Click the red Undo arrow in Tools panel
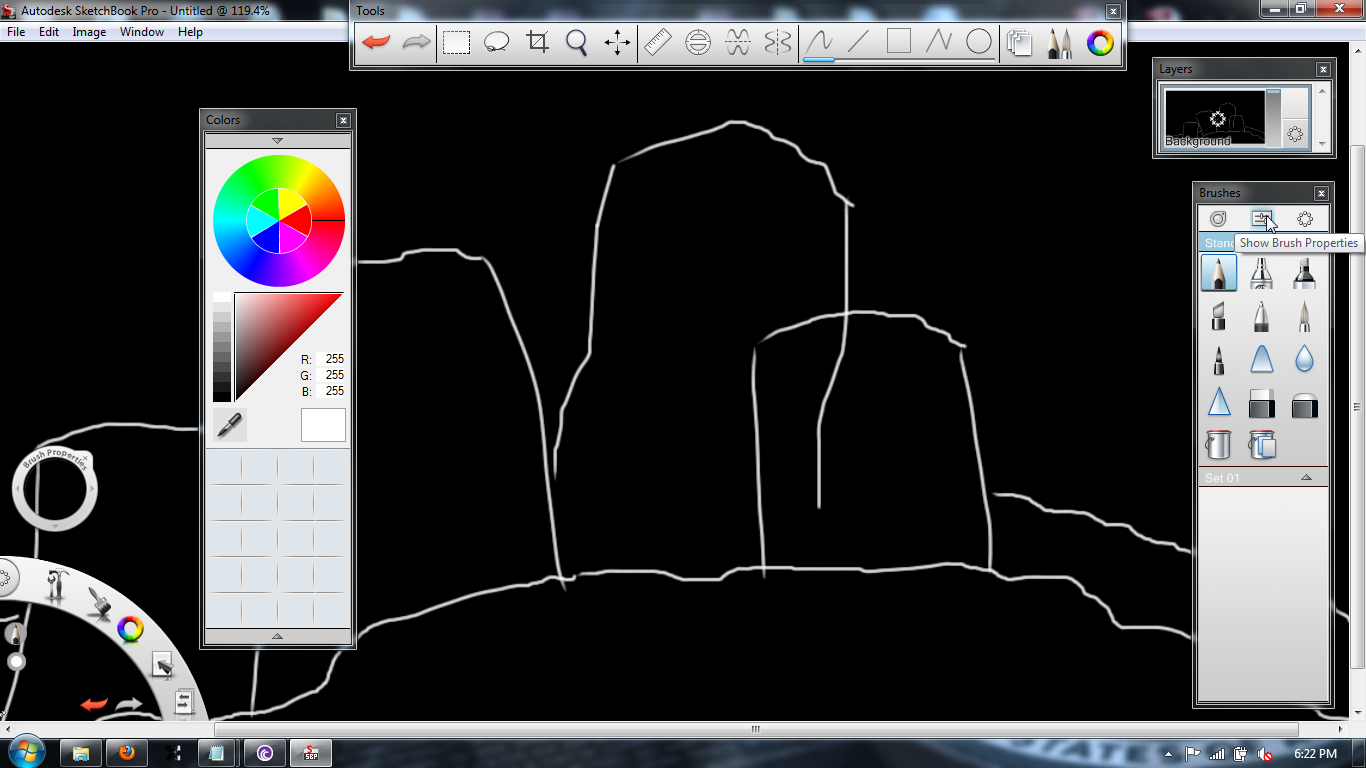Screen dimensions: 1366x768 [376, 42]
